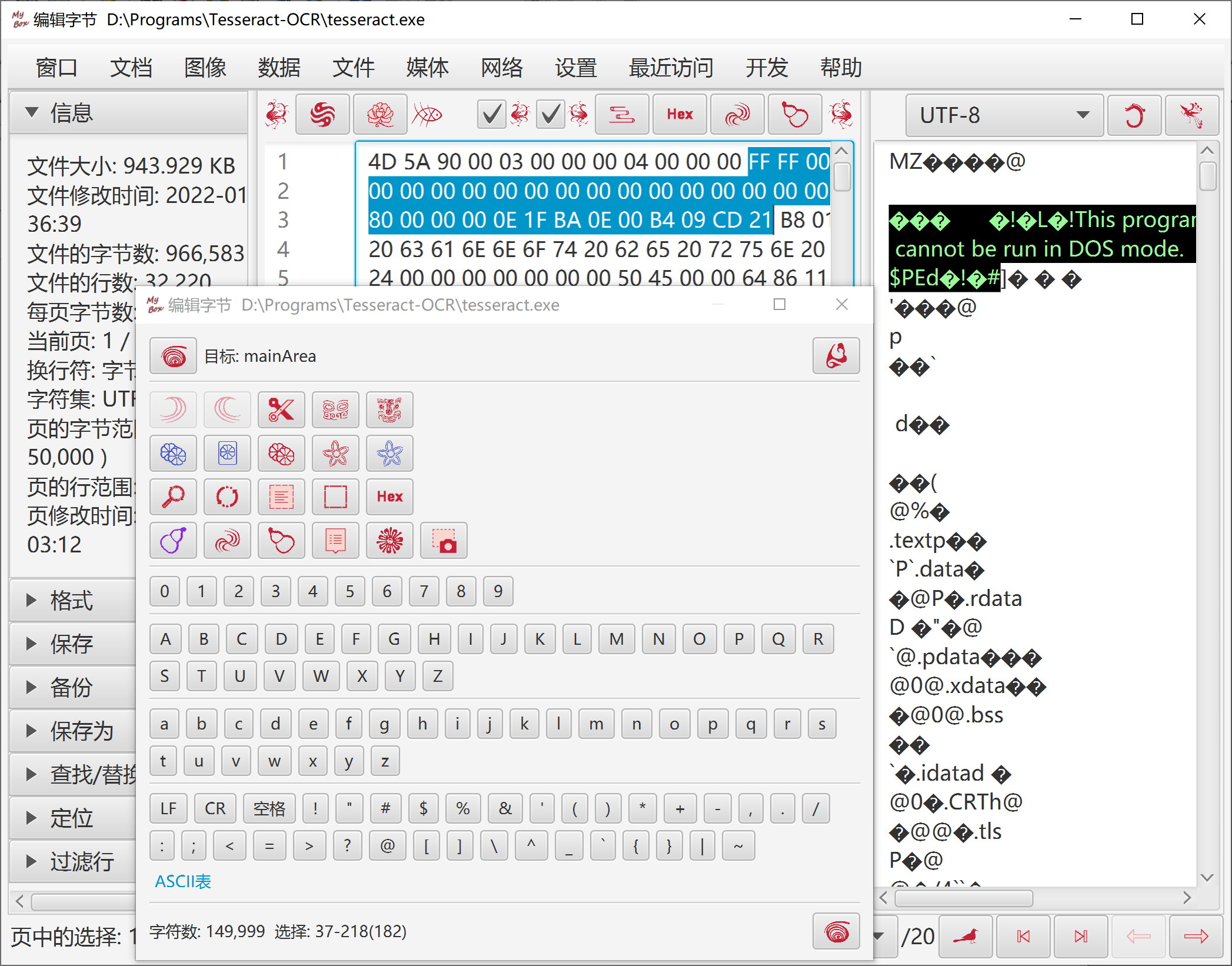
Task: Click the refresh hook icon beside UTF-8
Action: click(x=1134, y=115)
